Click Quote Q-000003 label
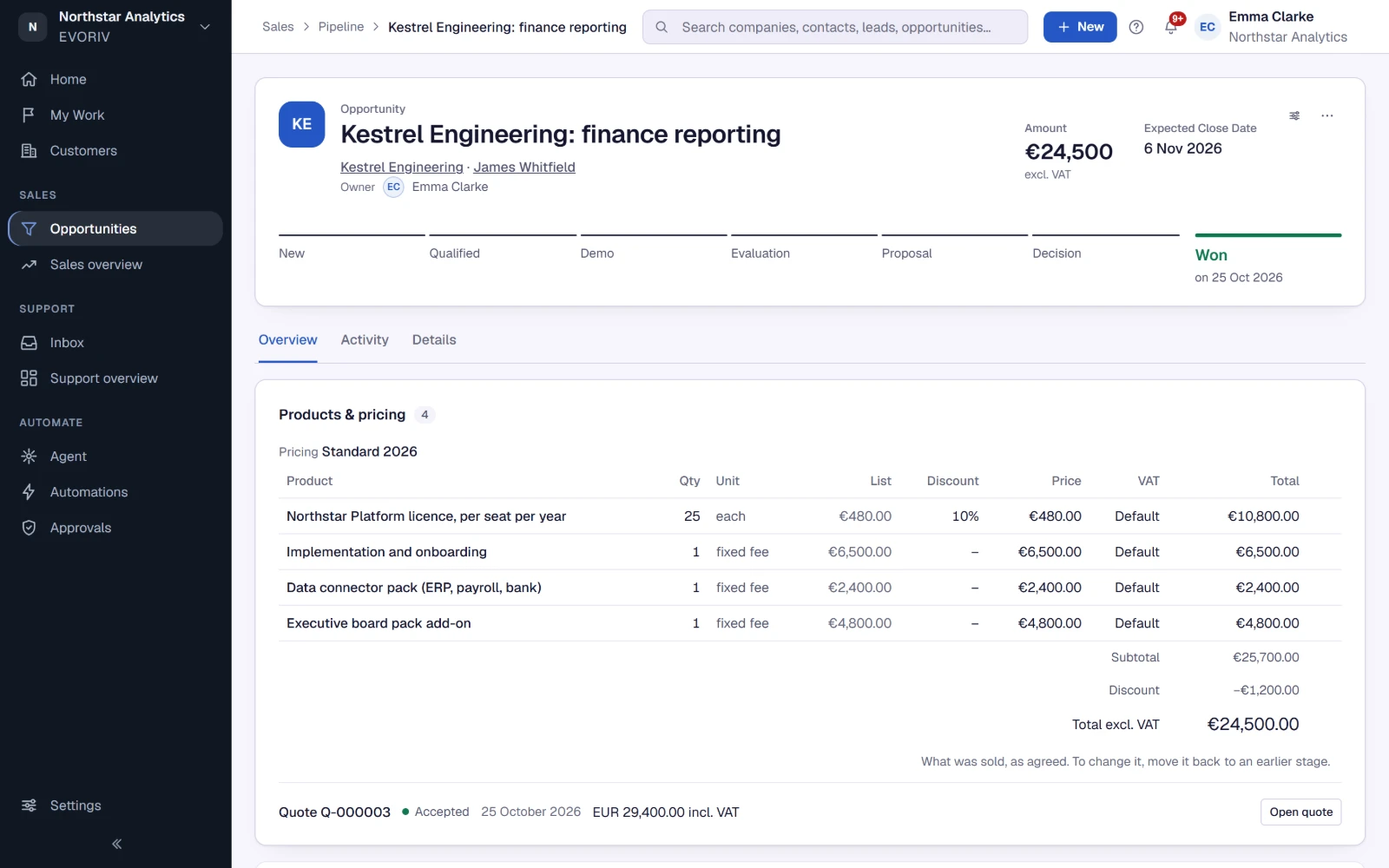 pos(334,812)
